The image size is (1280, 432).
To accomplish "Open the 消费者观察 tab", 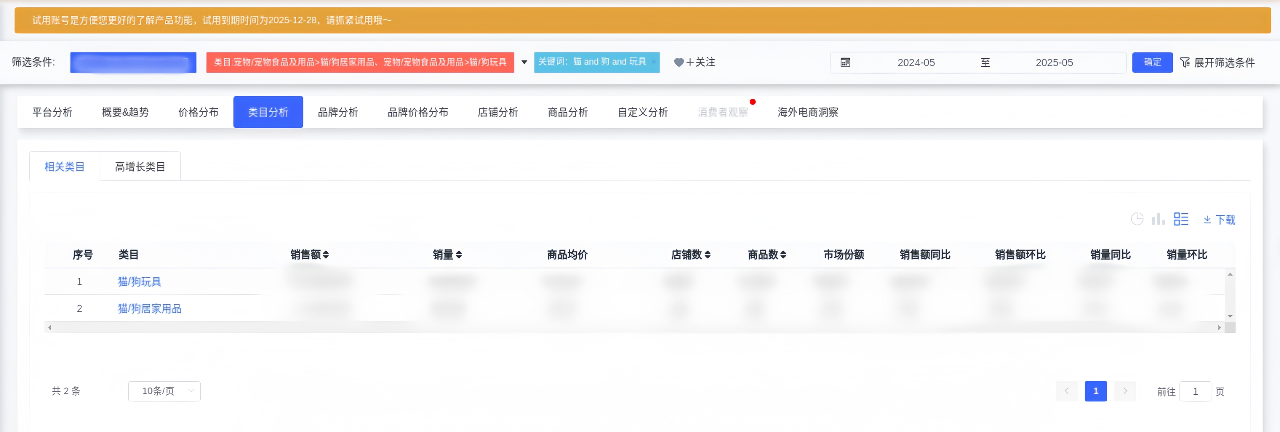I will (723, 112).
